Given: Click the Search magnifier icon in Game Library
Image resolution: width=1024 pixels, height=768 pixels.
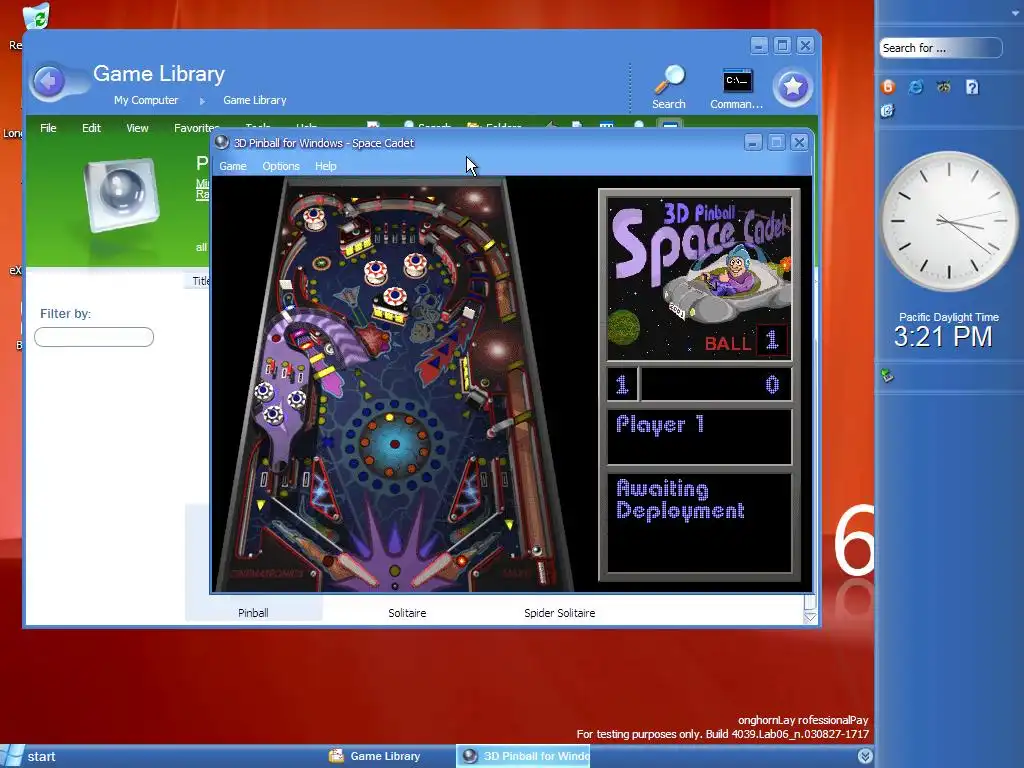Looking at the screenshot, I should click(x=669, y=80).
